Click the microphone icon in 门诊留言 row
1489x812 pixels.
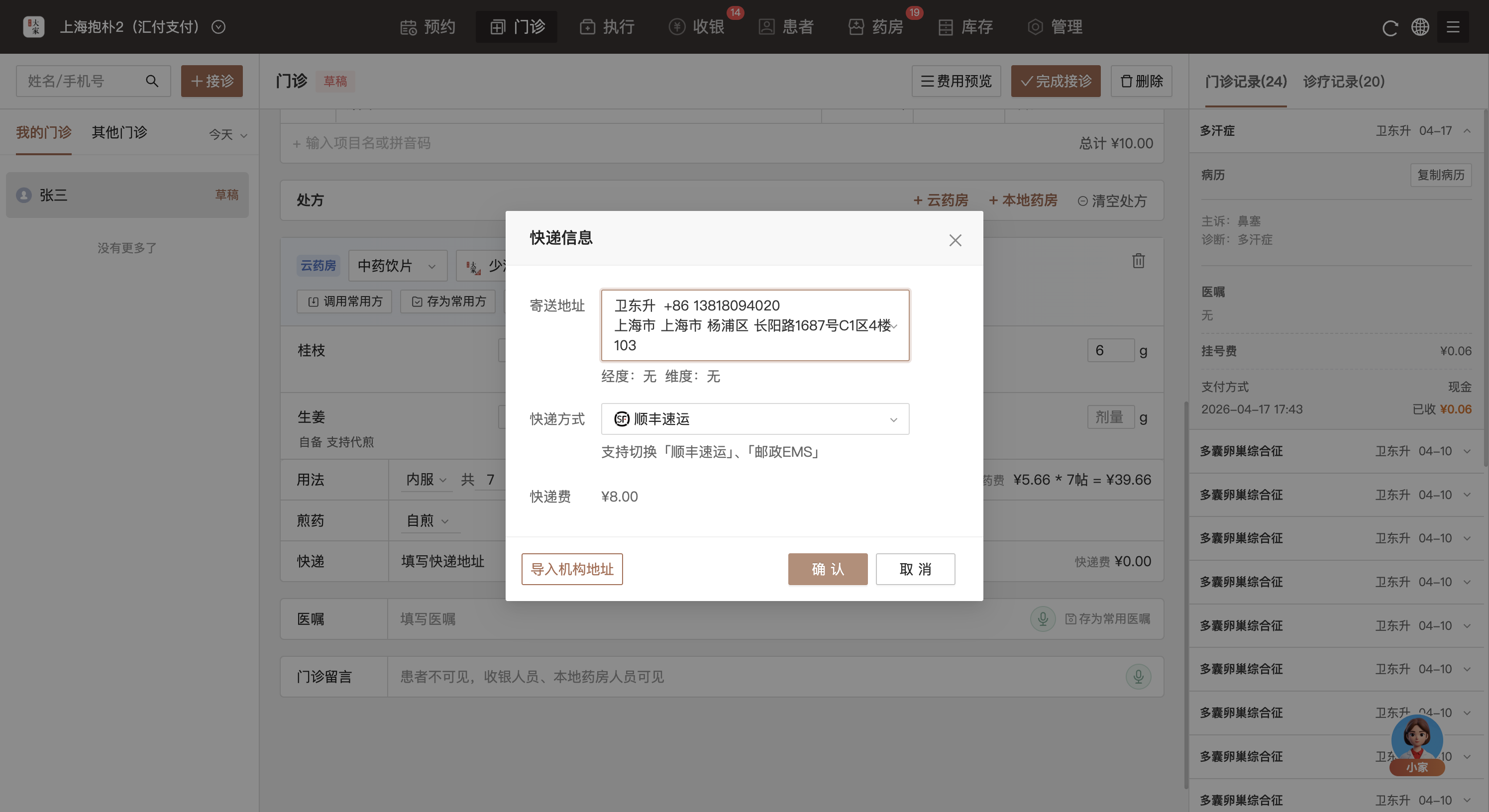[1138, 677]
